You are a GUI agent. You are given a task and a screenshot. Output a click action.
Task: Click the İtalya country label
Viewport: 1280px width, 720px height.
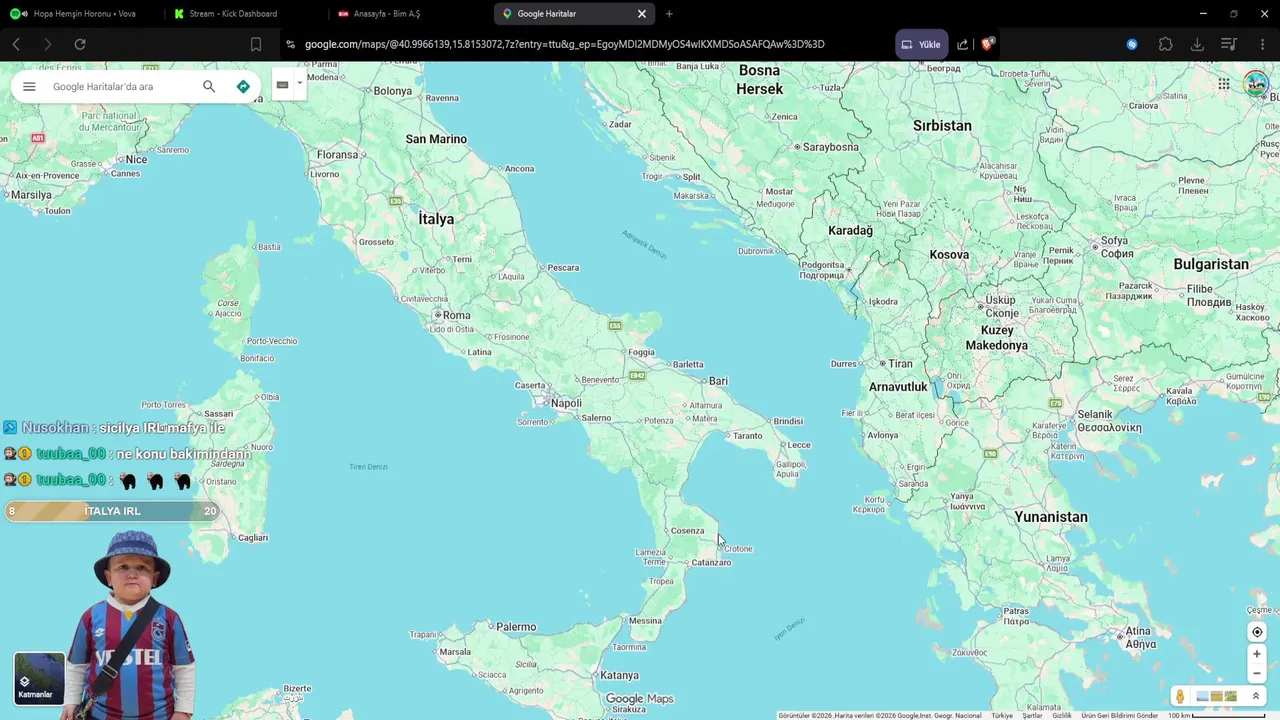436,219
